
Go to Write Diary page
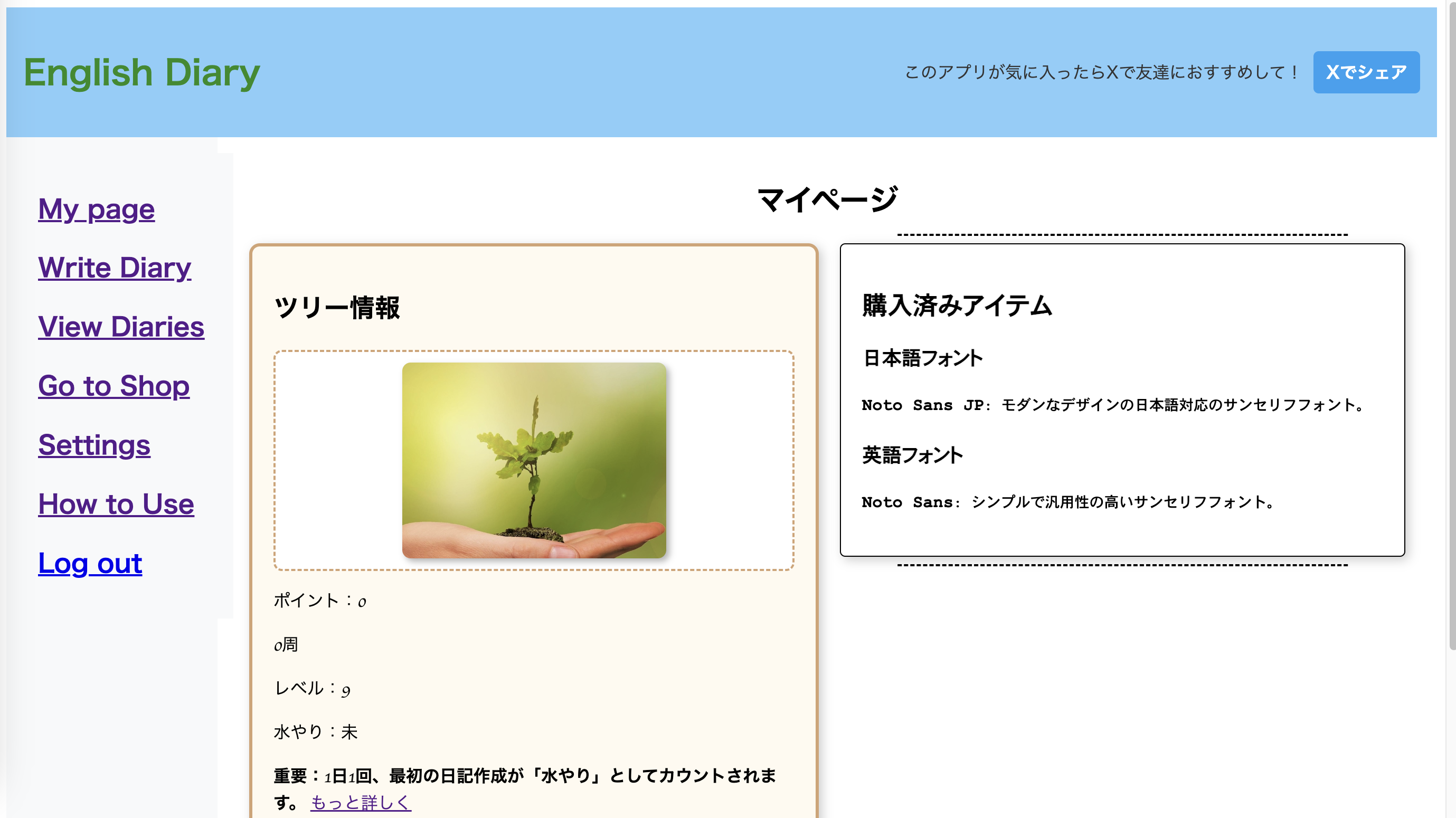114,268
